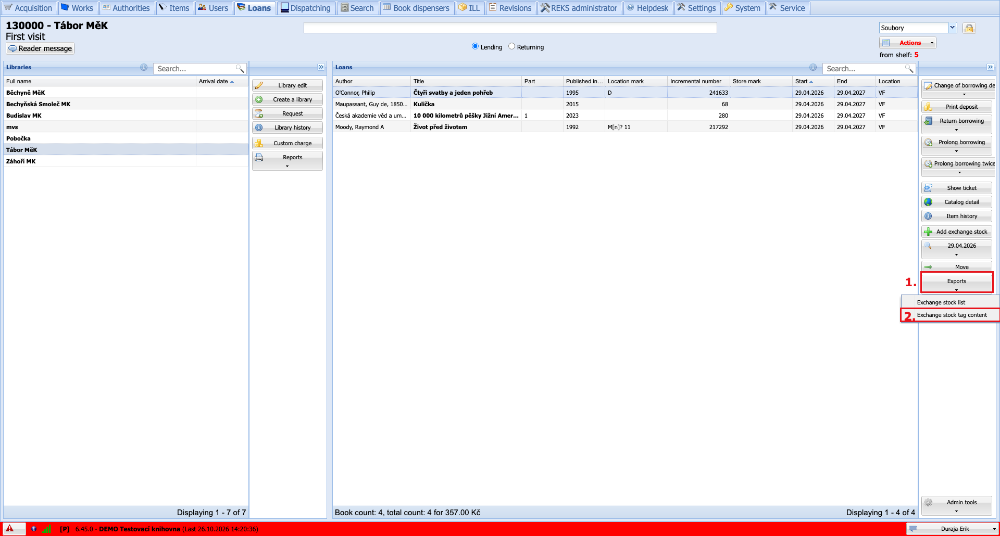Select Bechyně MěK library row
The width and height of the screenshot is (1000, 536).
click(126, 93)
